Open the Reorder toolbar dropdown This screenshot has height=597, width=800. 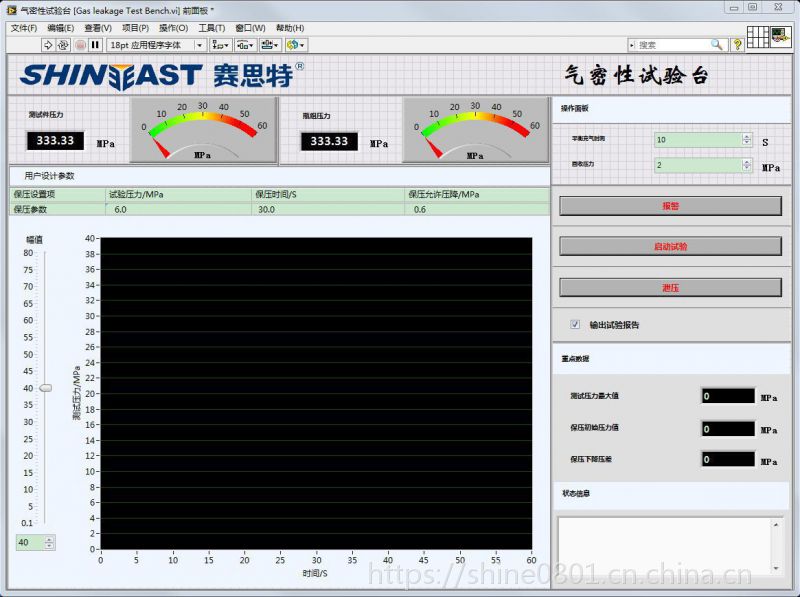tap(295, 45)
